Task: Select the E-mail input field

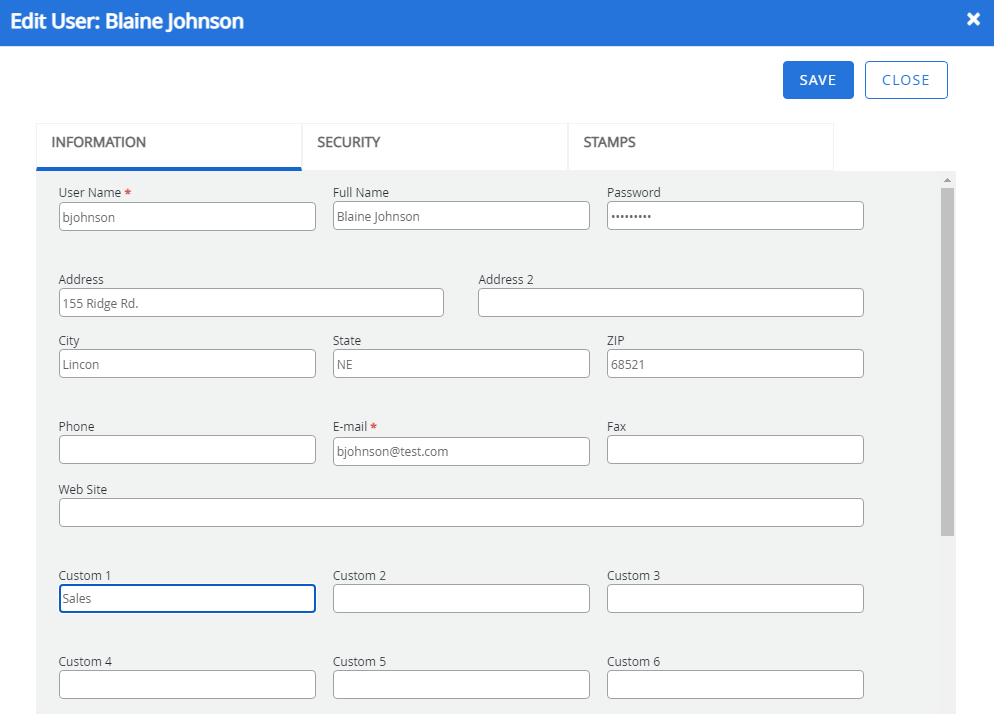Action: click(461, 451)
